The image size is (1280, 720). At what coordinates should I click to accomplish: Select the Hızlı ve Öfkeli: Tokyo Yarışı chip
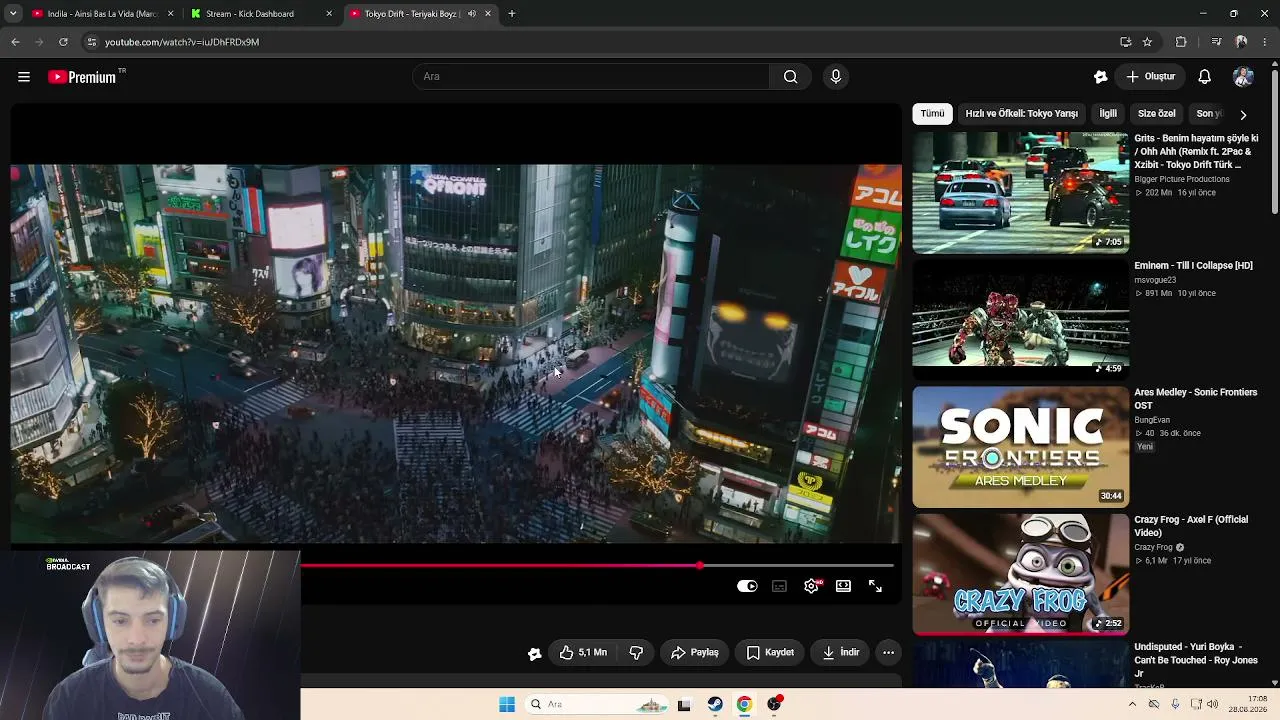[1021, 114]
